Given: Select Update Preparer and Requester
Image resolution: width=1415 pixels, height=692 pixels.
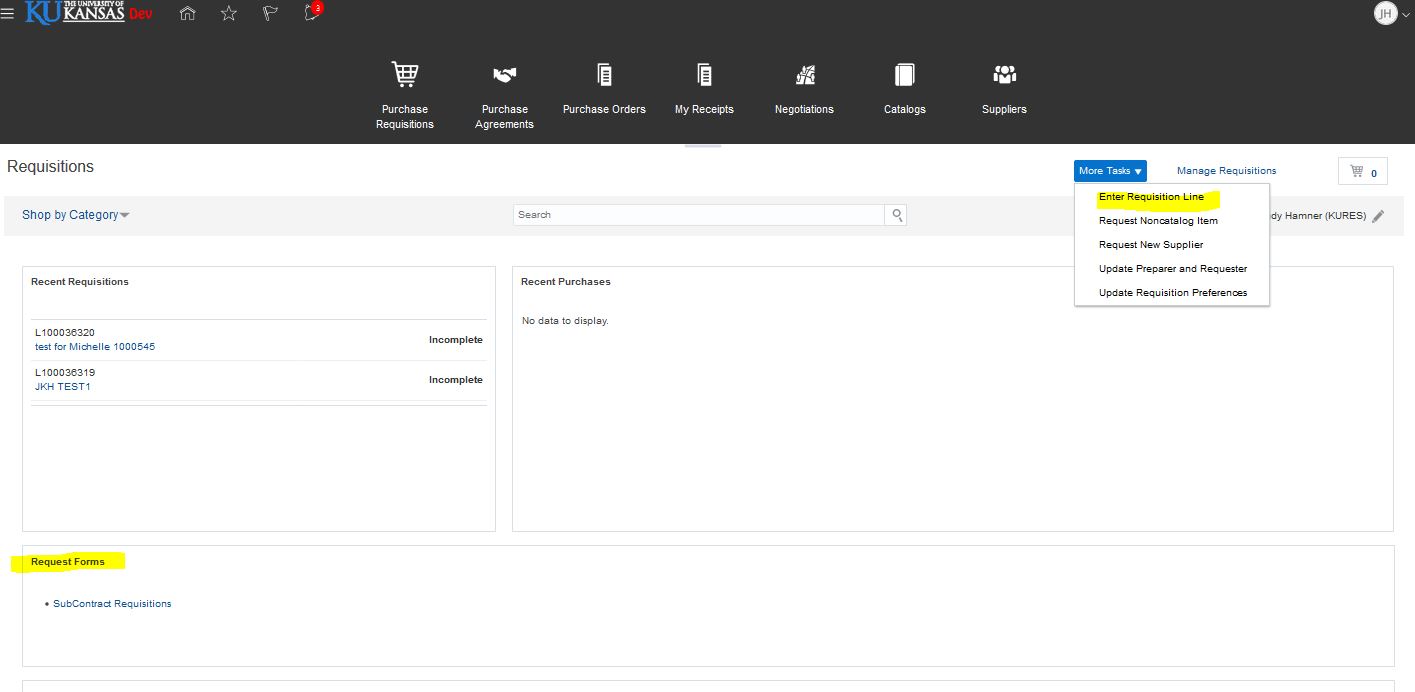Looking at the screenshot, I should 1173,269.
